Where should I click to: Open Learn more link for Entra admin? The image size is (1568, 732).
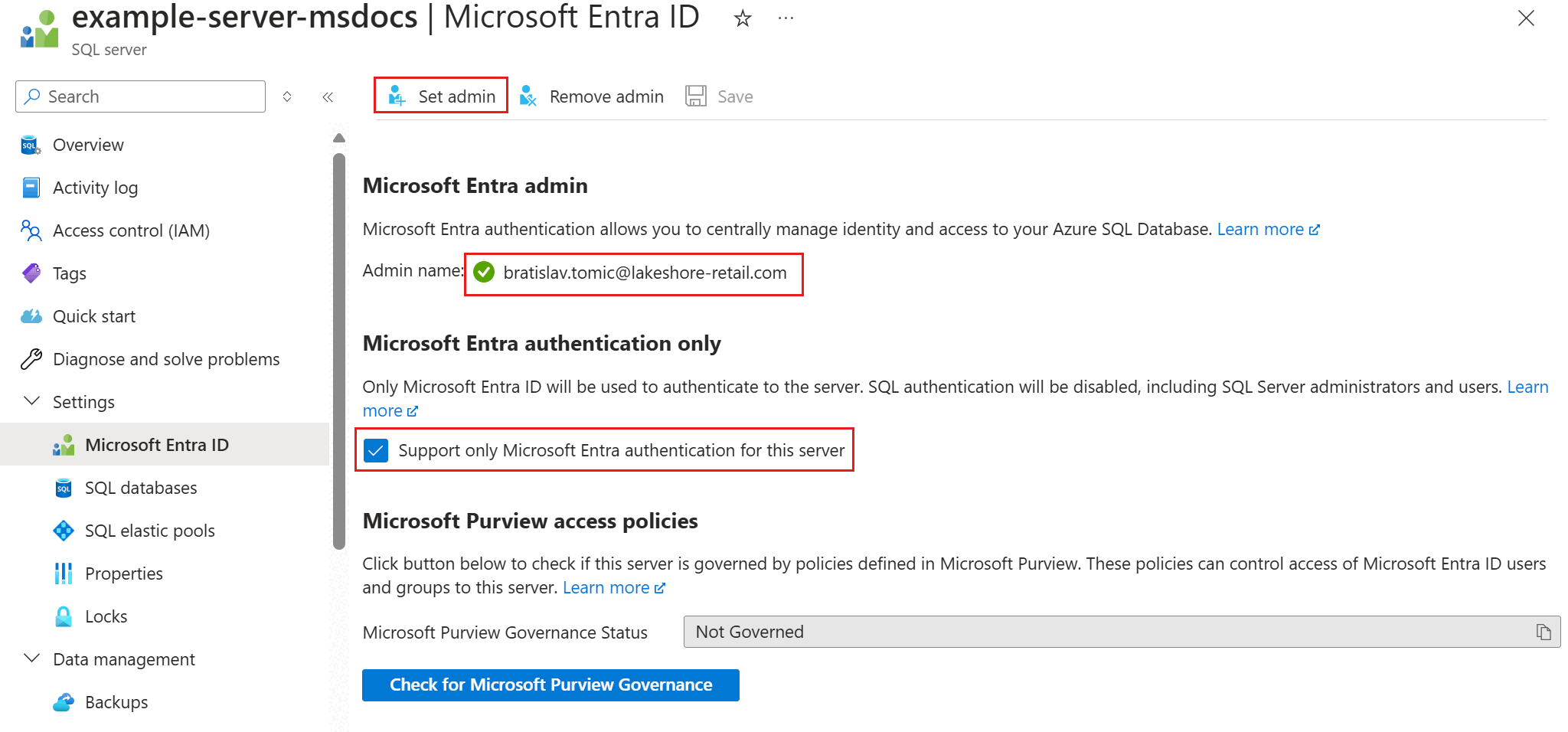pyautogui.click(x=1267, y=229)
